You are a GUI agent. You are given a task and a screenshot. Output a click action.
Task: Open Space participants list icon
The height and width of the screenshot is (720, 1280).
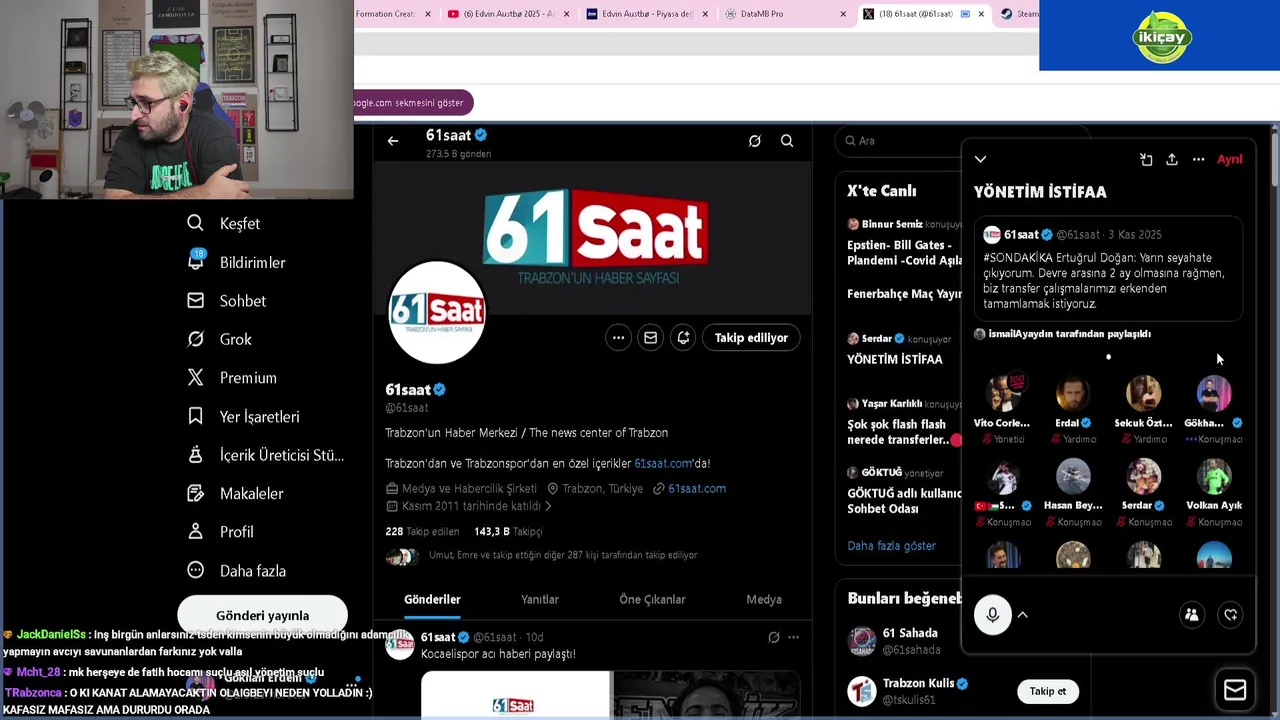1192,615
